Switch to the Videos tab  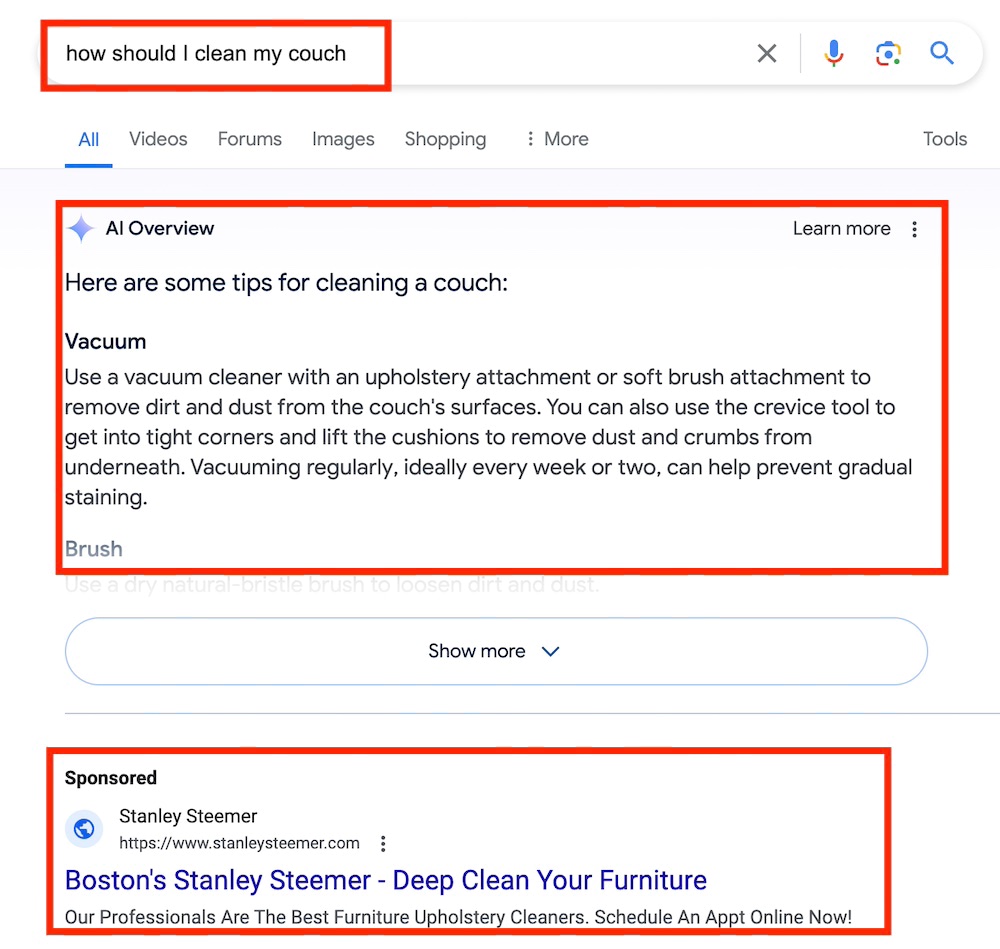(x=158, y=139)
